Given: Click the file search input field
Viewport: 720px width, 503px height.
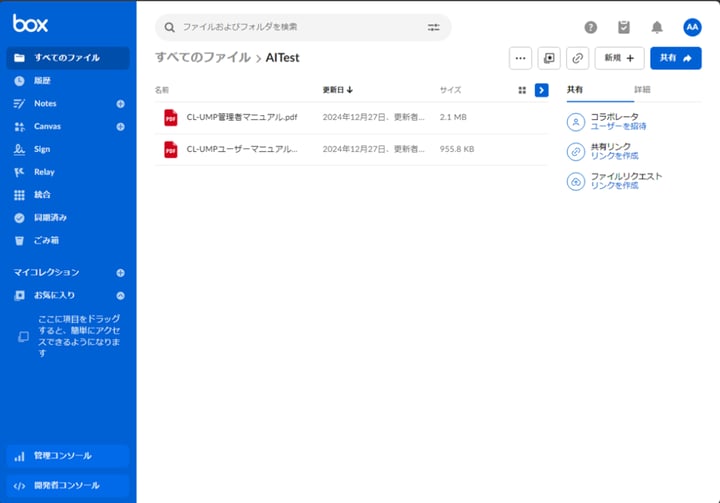Looking at the screenshot, I should pyautogui.click(x=300, y=27).
